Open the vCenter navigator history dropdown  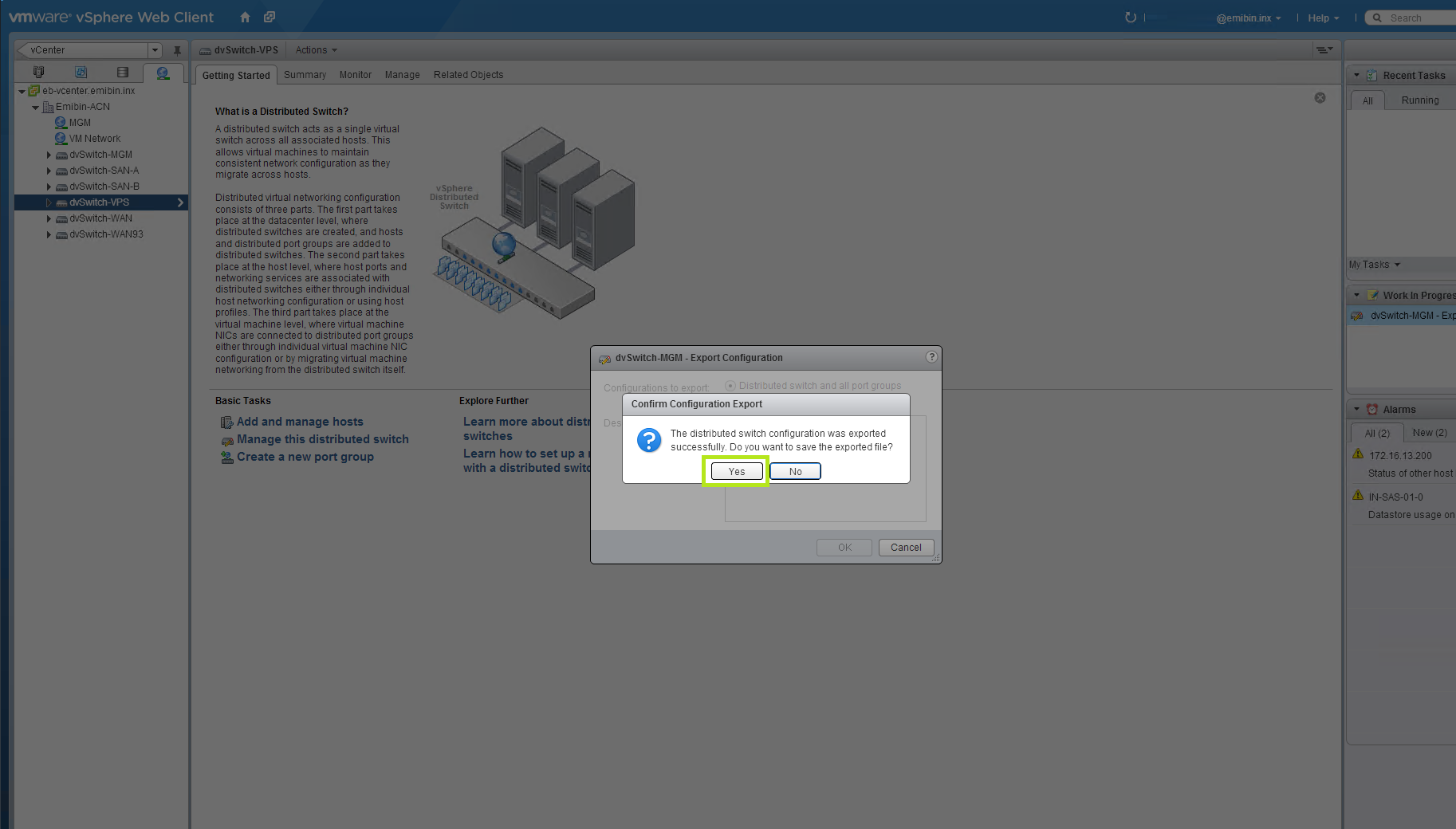point(155,50)
